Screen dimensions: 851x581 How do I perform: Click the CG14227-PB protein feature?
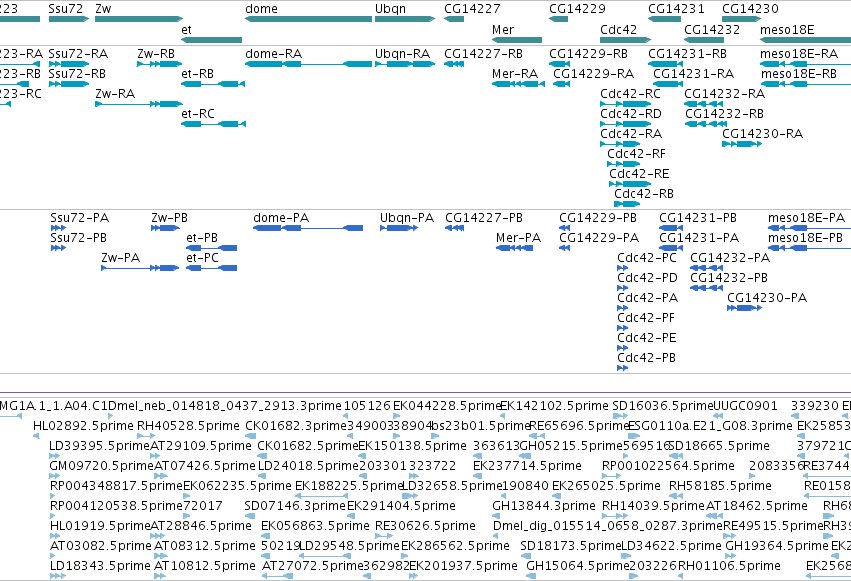coord(454,228)
